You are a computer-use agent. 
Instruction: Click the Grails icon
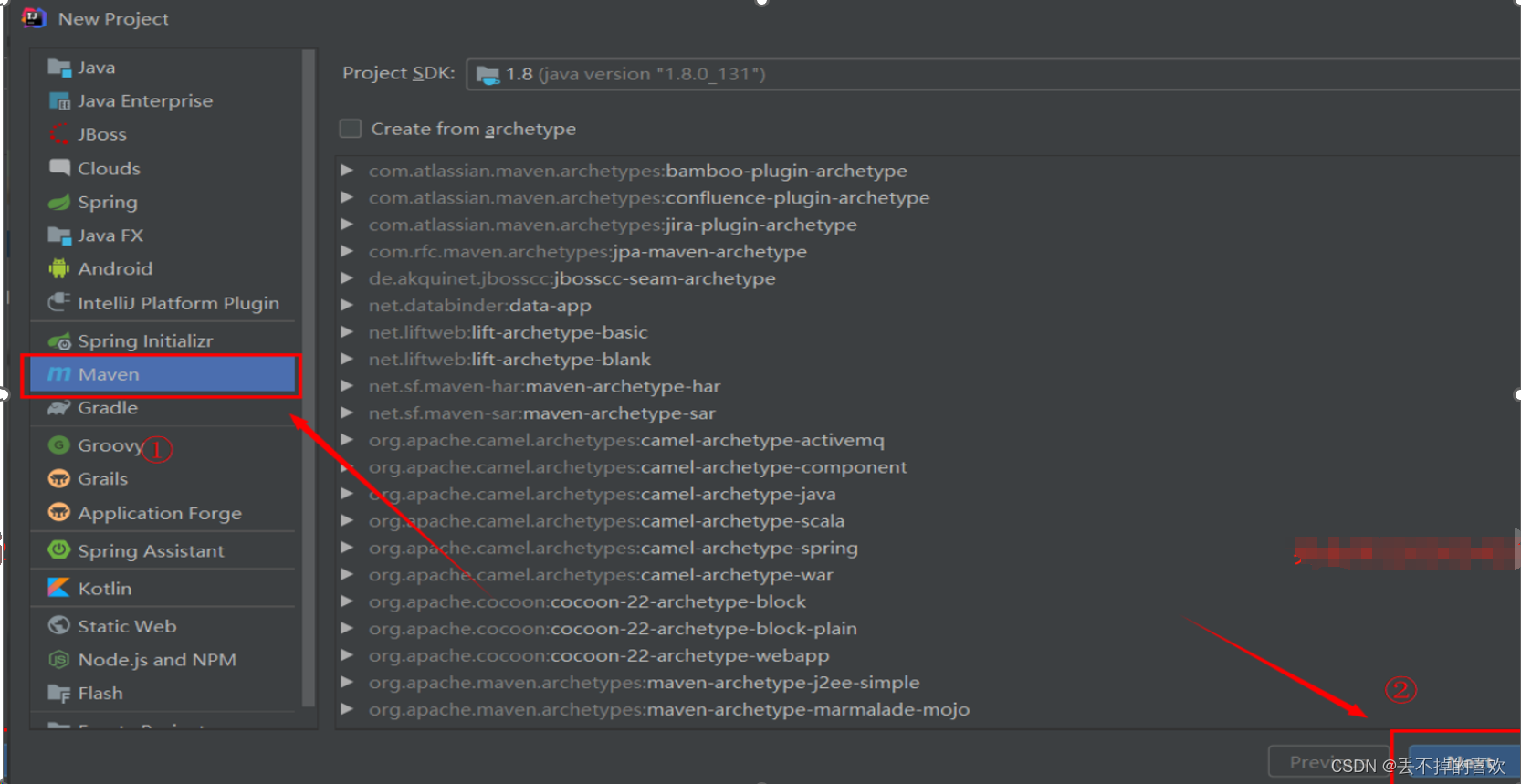(x=59, y=479)
